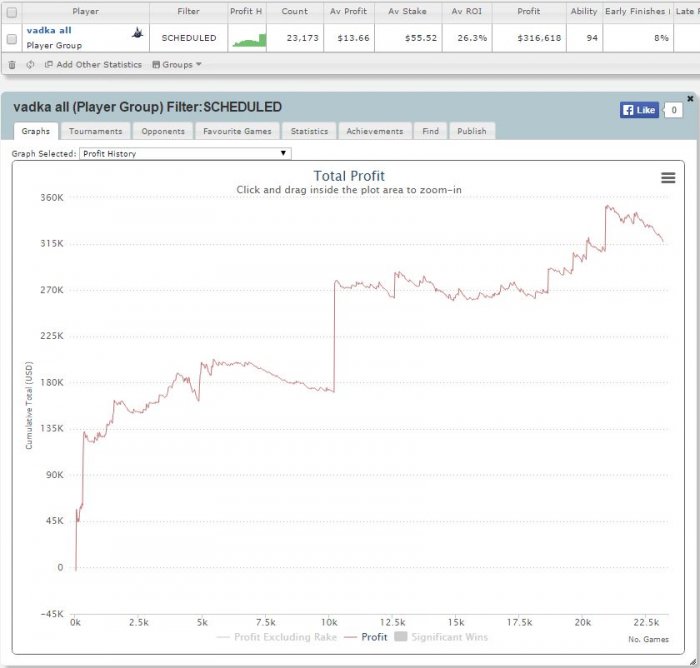This screenshot has height=668, width=700.
Task: Open the Favourite Games tab
Action: point(237,131)
